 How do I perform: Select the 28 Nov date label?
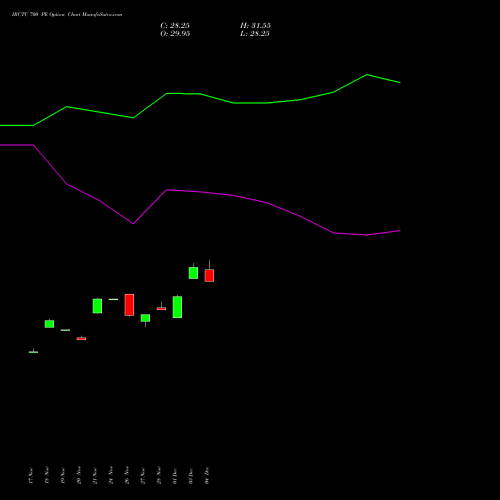159,475
